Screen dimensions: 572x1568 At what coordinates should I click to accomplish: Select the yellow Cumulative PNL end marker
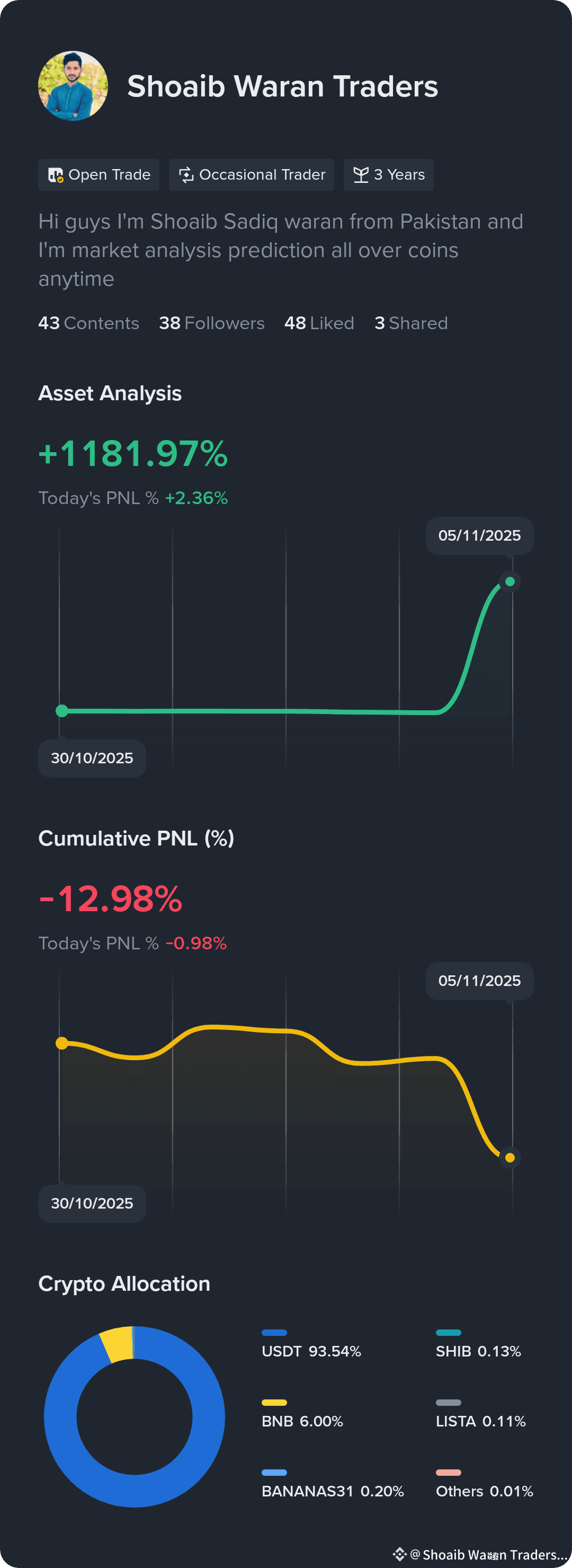510,1158
